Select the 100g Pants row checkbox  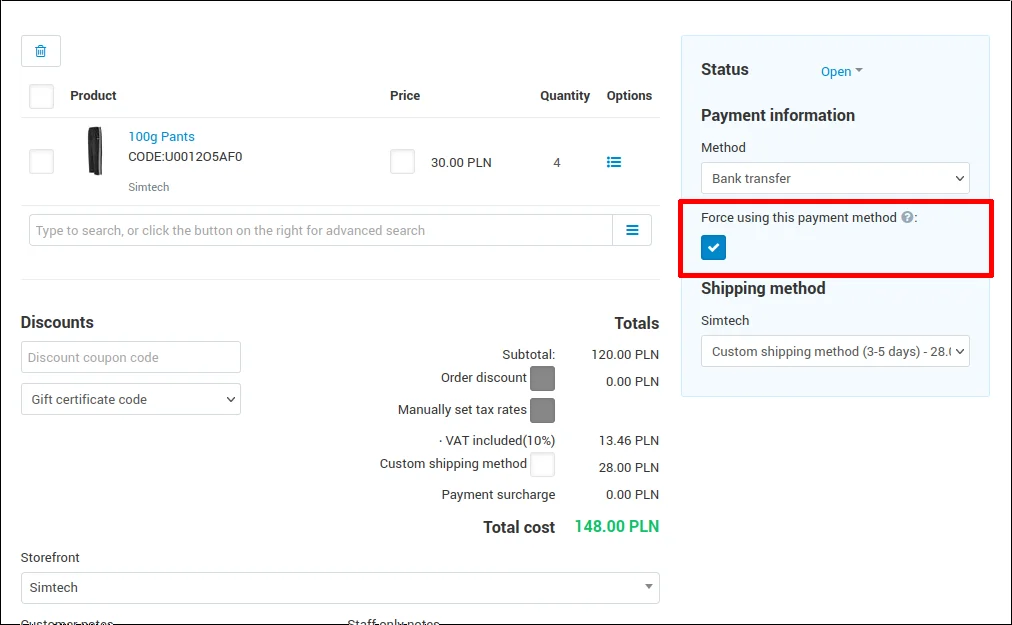coord(42,162)
